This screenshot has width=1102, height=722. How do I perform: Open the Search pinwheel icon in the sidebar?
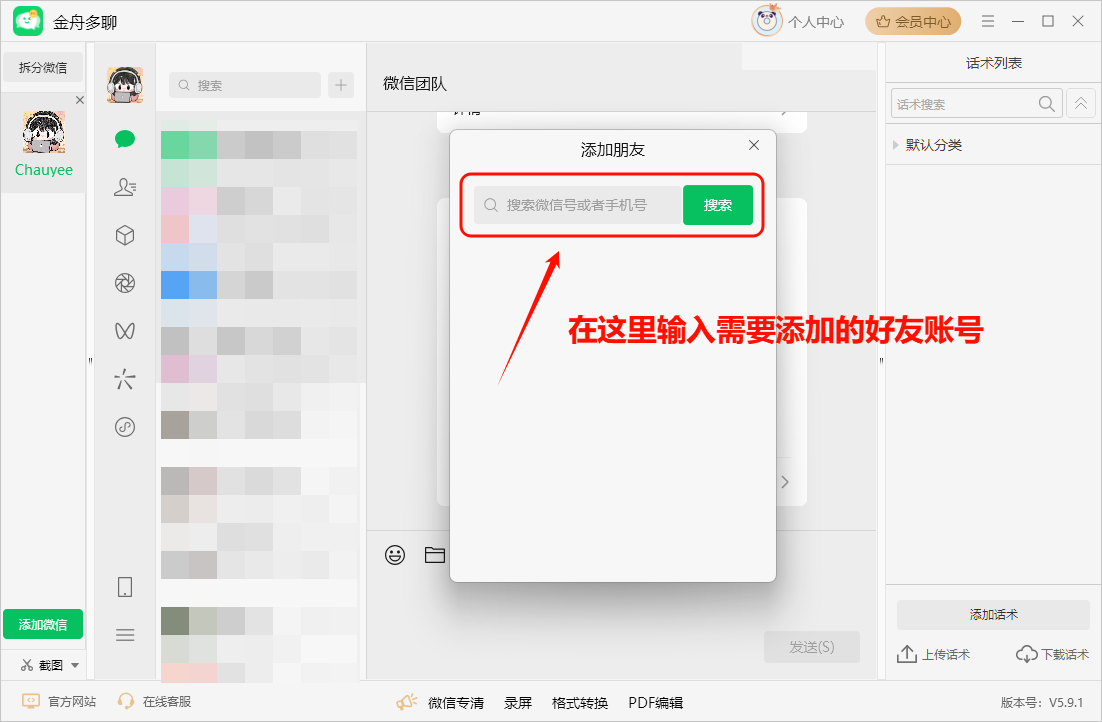tap(125, 379)
